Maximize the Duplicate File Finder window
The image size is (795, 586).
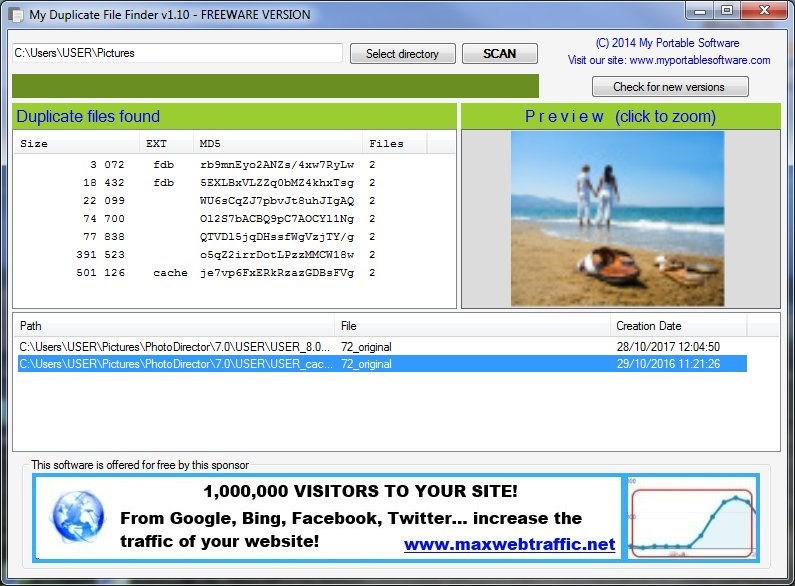(x=727, y=10)
